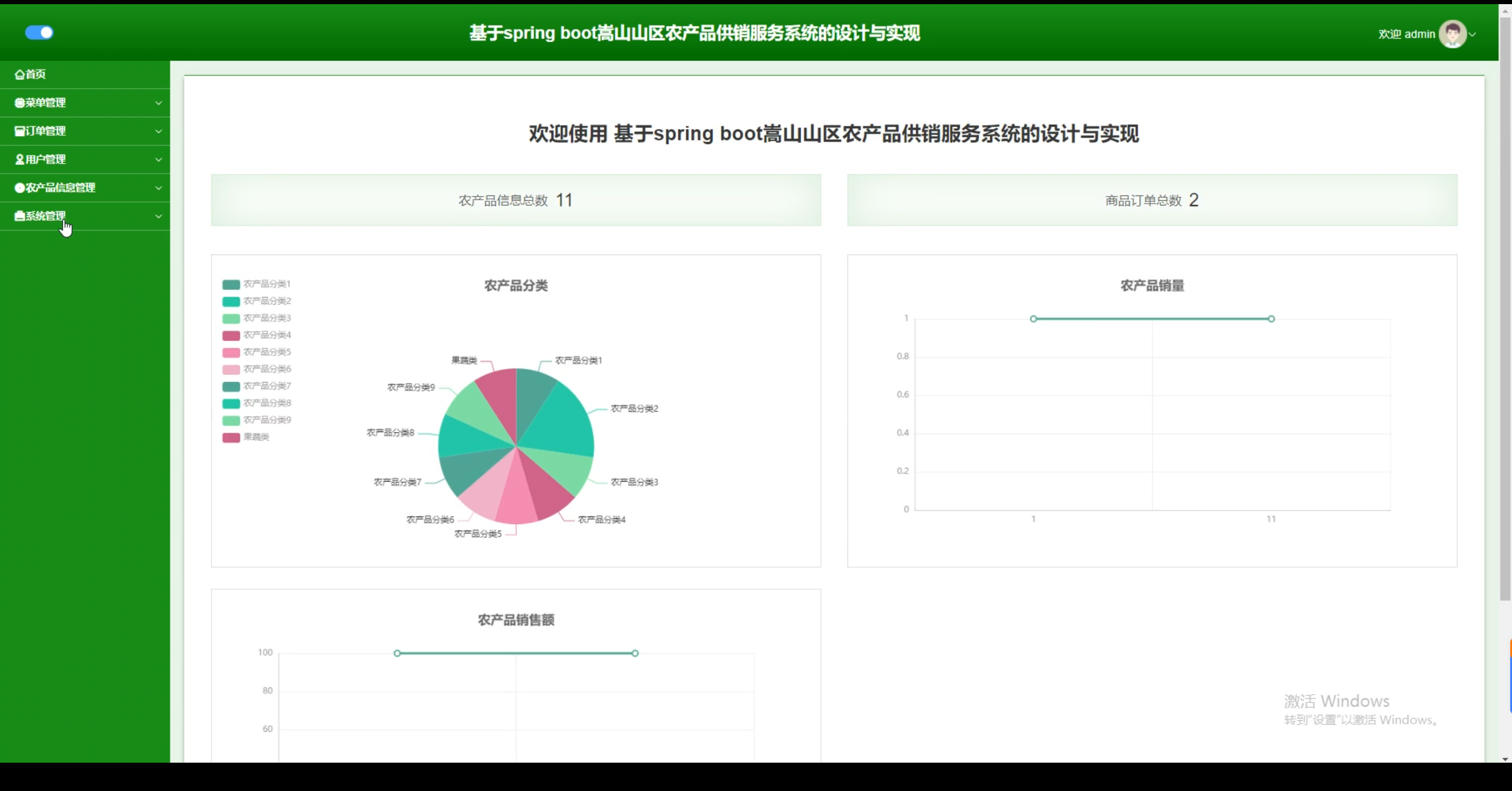The width and height of the screenshot is (1512, 791).
Task: Open the 订单管理 menu item
Action: [45, 131]
